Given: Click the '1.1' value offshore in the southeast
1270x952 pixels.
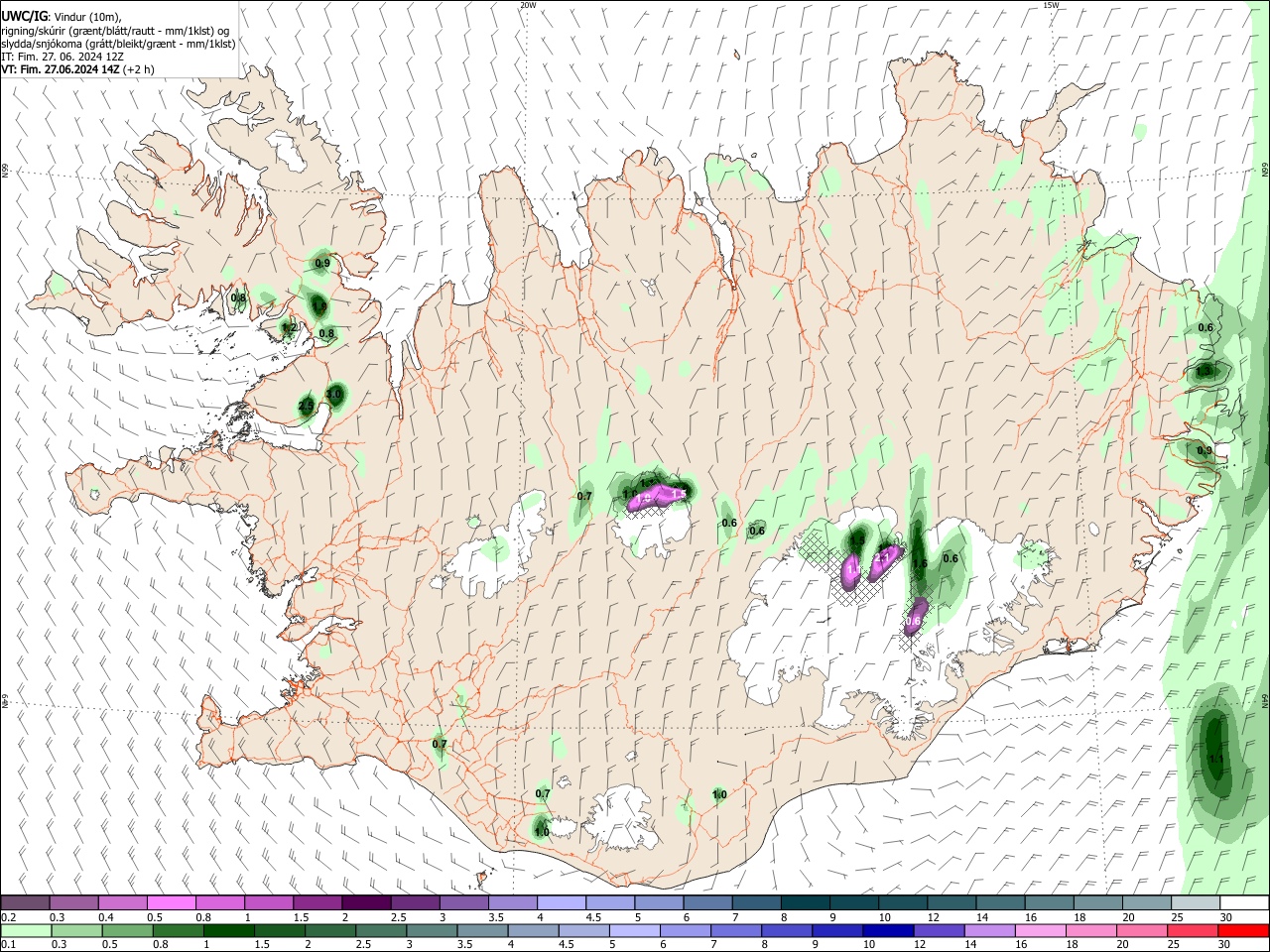Looking at the screenshot, I should click(1215, 758).
